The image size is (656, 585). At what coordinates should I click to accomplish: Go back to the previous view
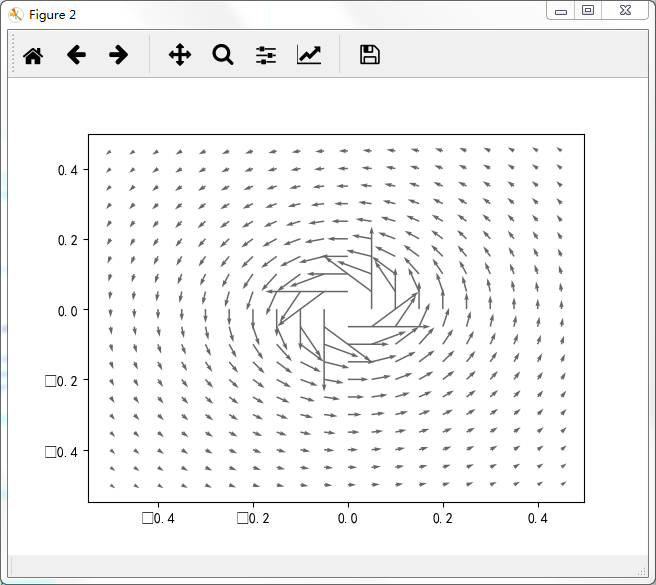(76, 55)
